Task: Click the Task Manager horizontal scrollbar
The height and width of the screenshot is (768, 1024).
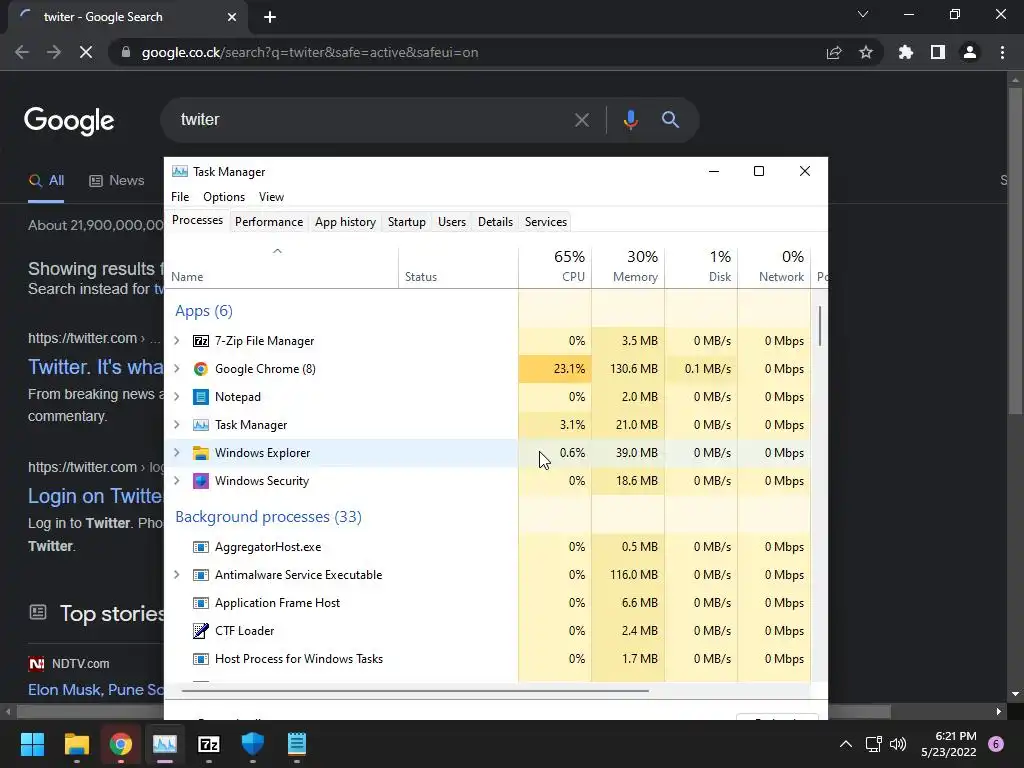Action: point(415,690)
